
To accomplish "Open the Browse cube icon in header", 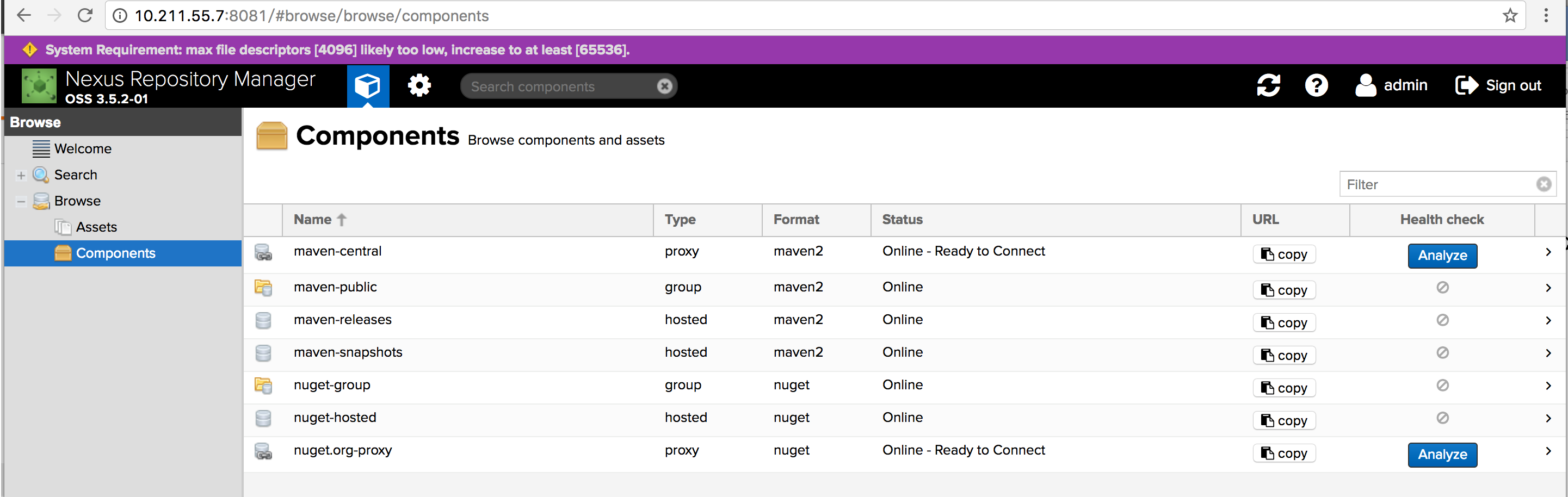I will [368, 86].
